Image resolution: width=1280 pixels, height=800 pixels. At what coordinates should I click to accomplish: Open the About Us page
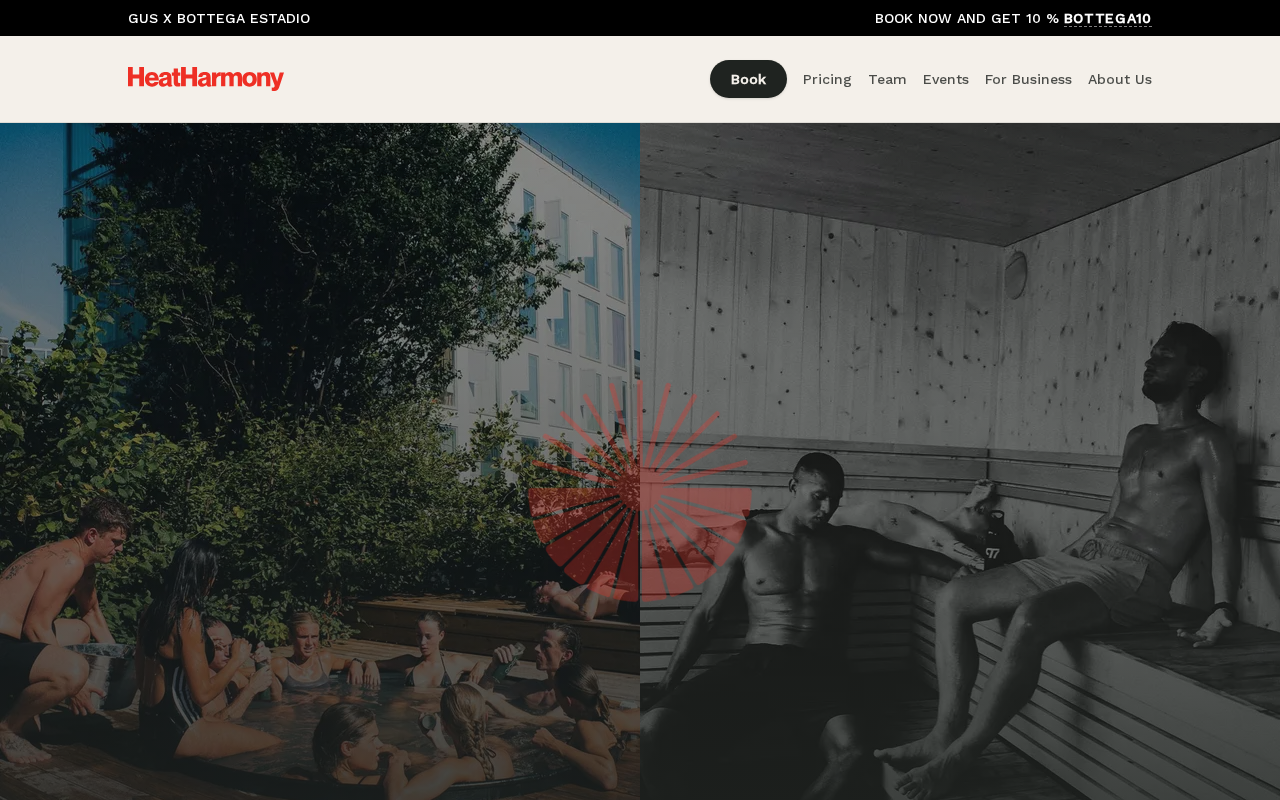click(1120, 79)
